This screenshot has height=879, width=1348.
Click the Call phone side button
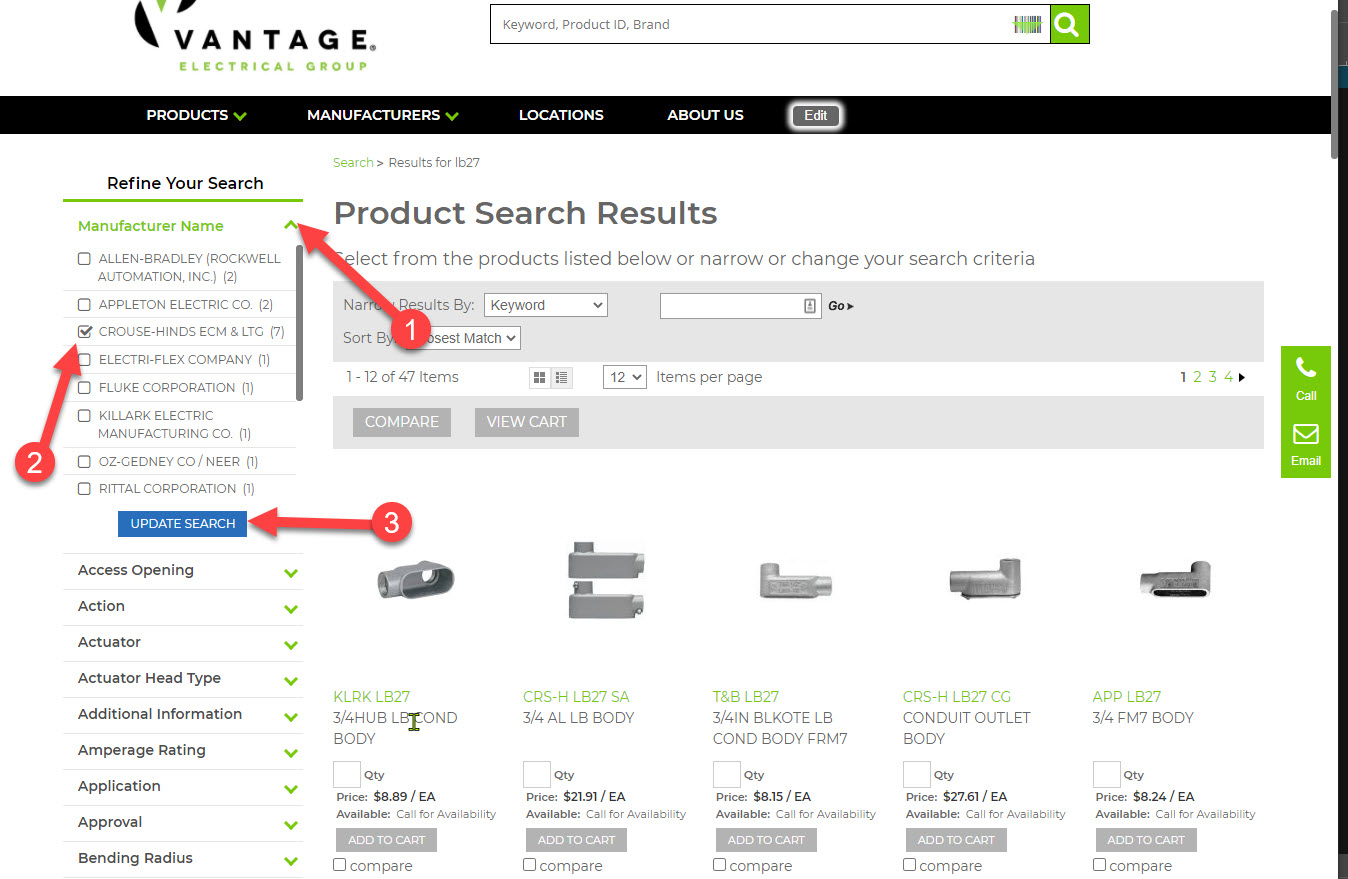(1306, 377)
